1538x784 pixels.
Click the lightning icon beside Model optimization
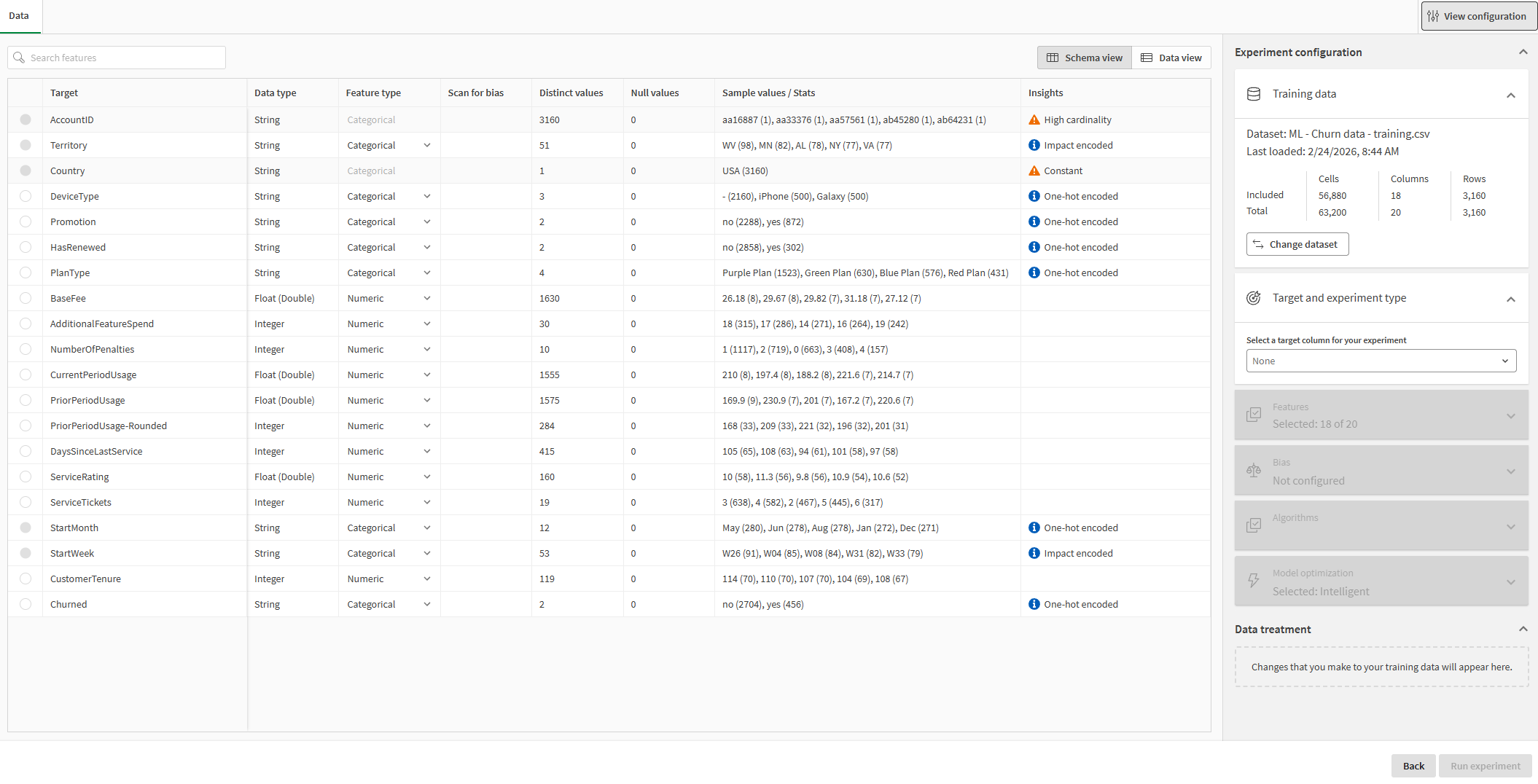[x=1253, y=581]
